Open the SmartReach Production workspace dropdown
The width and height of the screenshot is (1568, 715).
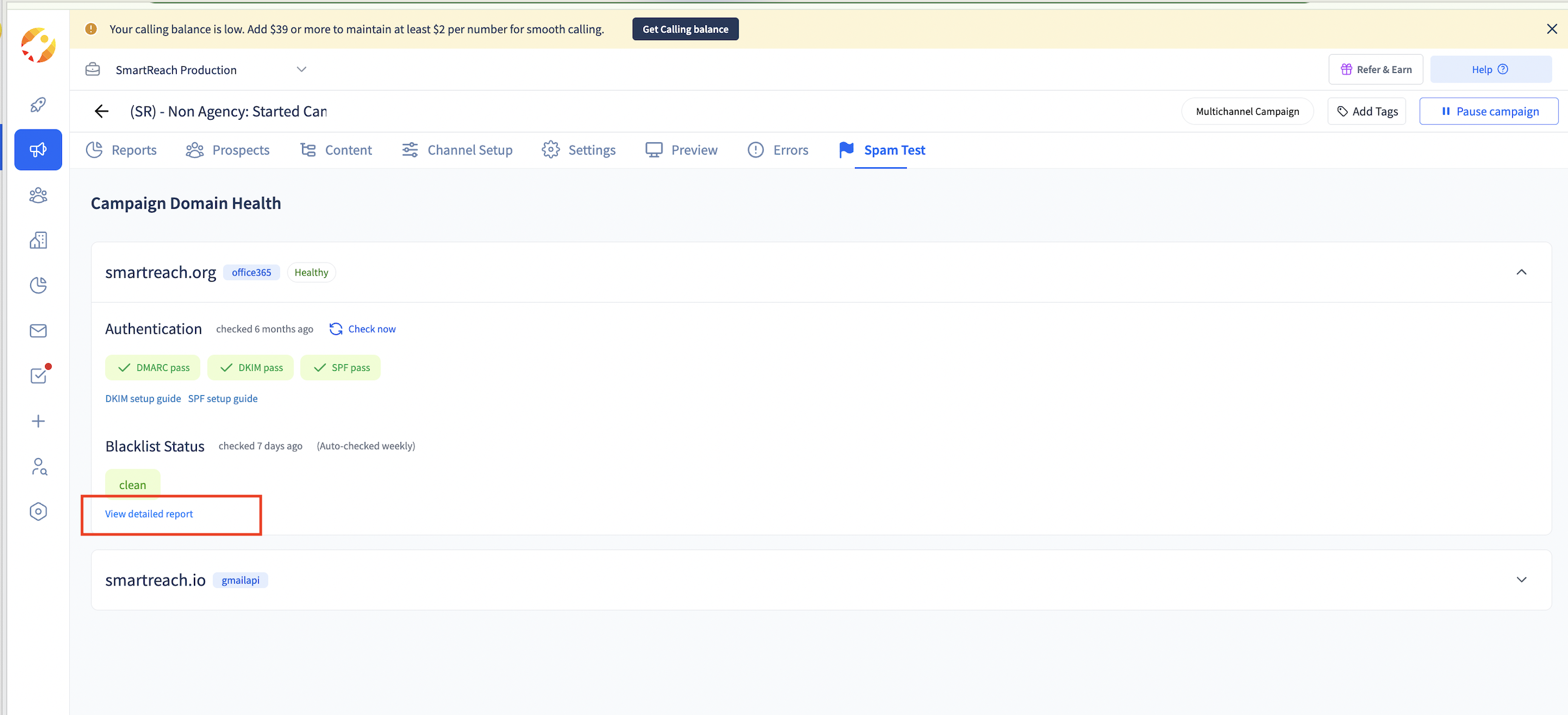point(196,69)
